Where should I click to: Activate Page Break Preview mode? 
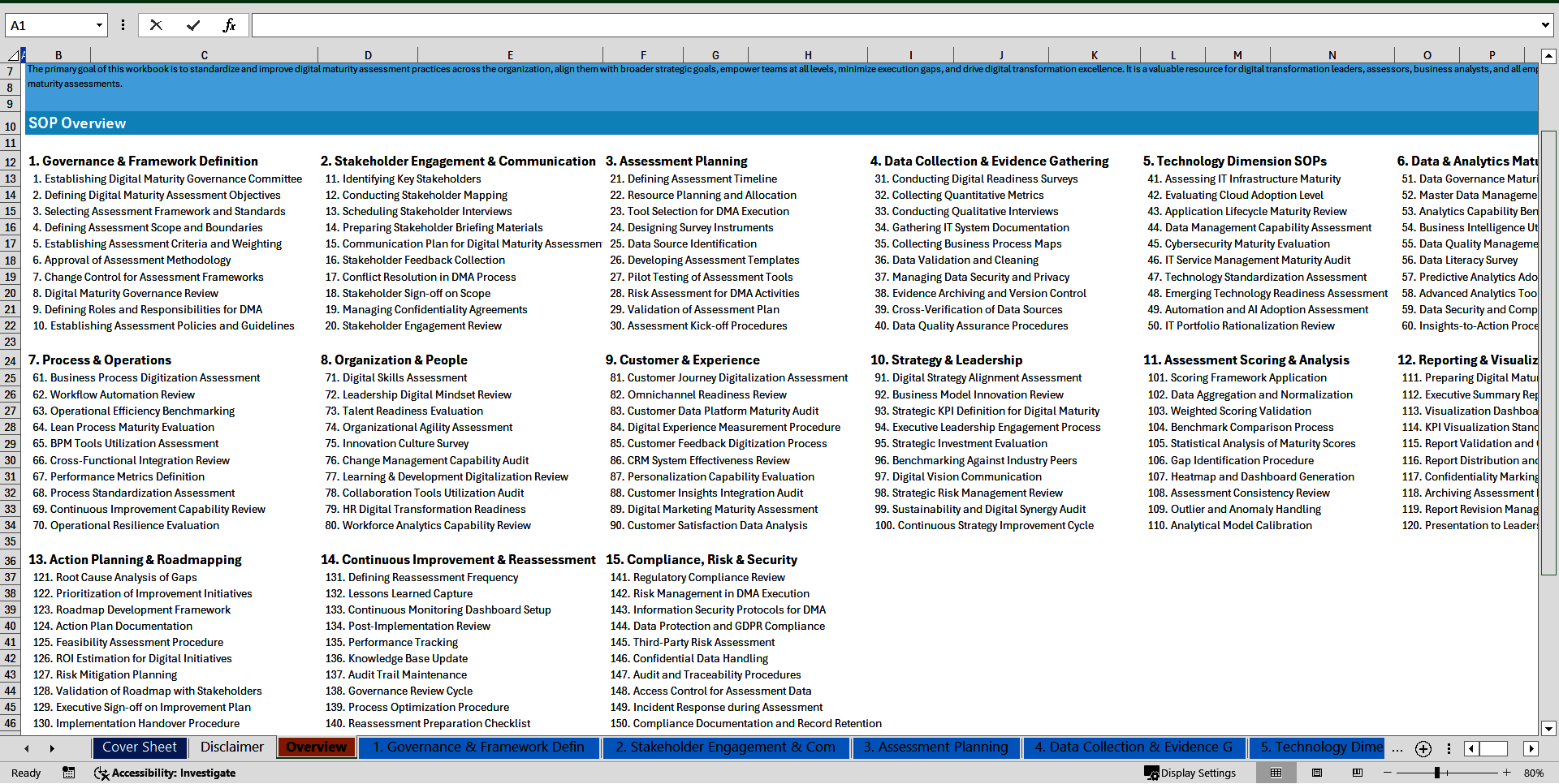[x=1358, y=773]
